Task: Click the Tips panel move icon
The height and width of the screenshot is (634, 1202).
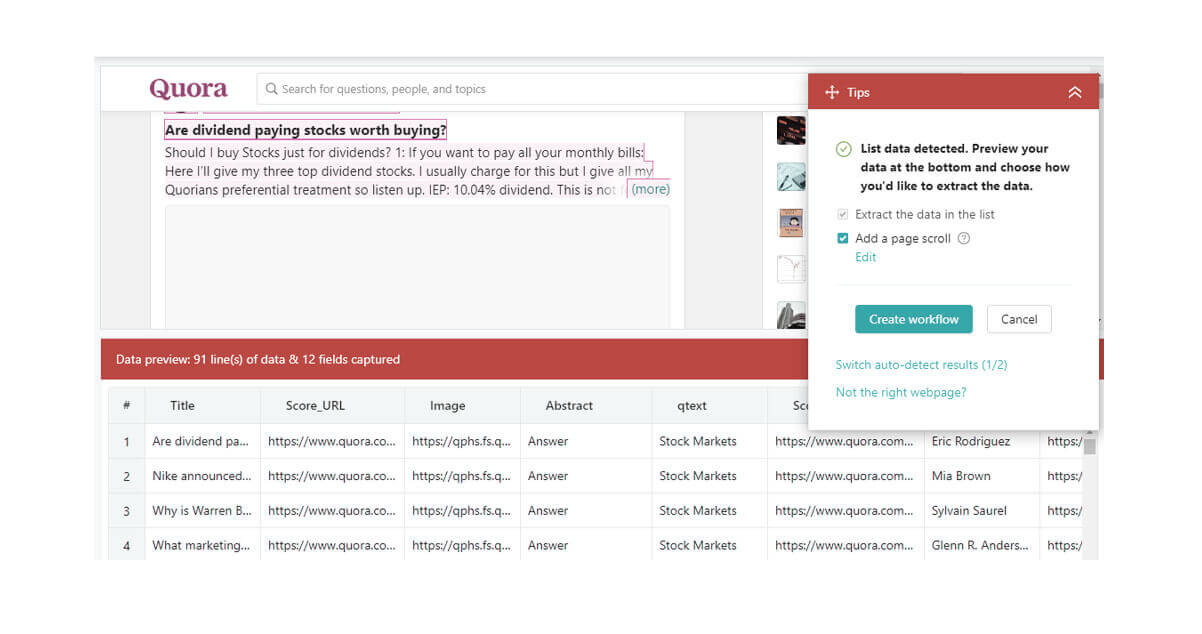Action: [831, 92]
